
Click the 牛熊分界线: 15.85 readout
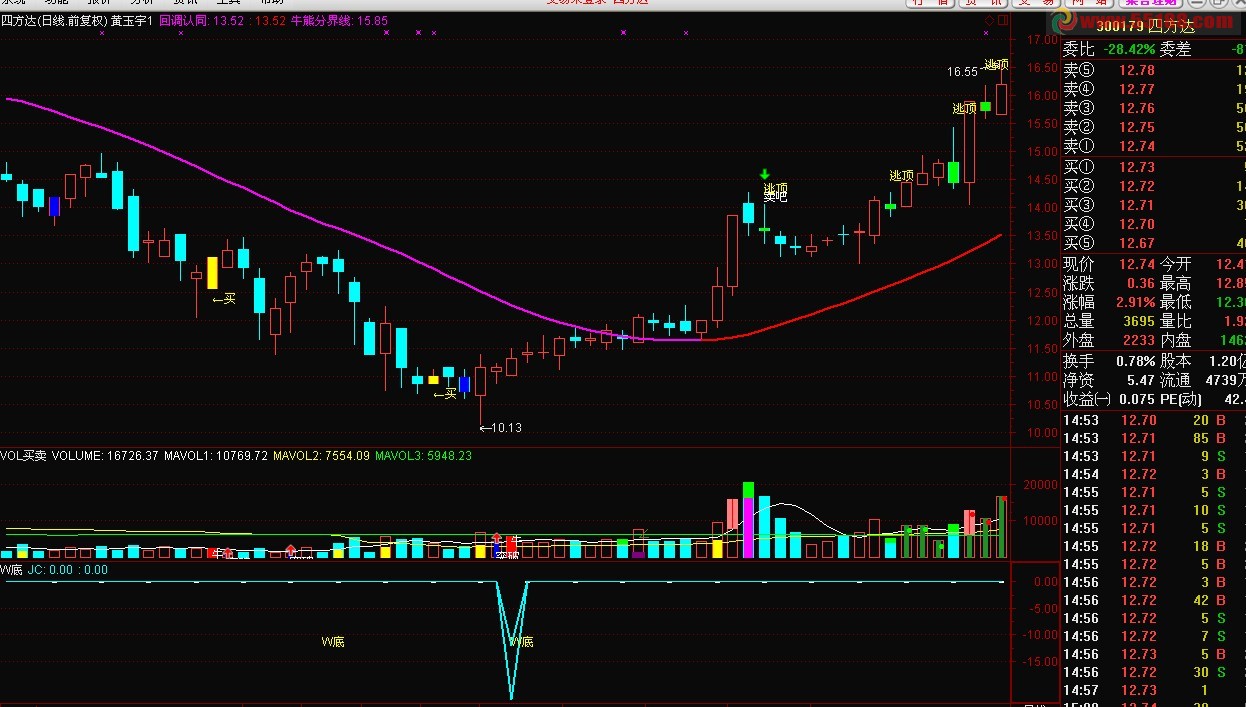pos(339,20)
